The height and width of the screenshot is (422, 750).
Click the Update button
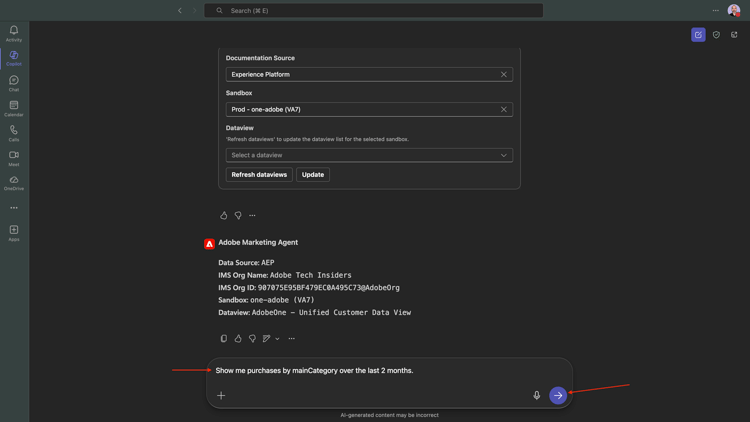313,175
